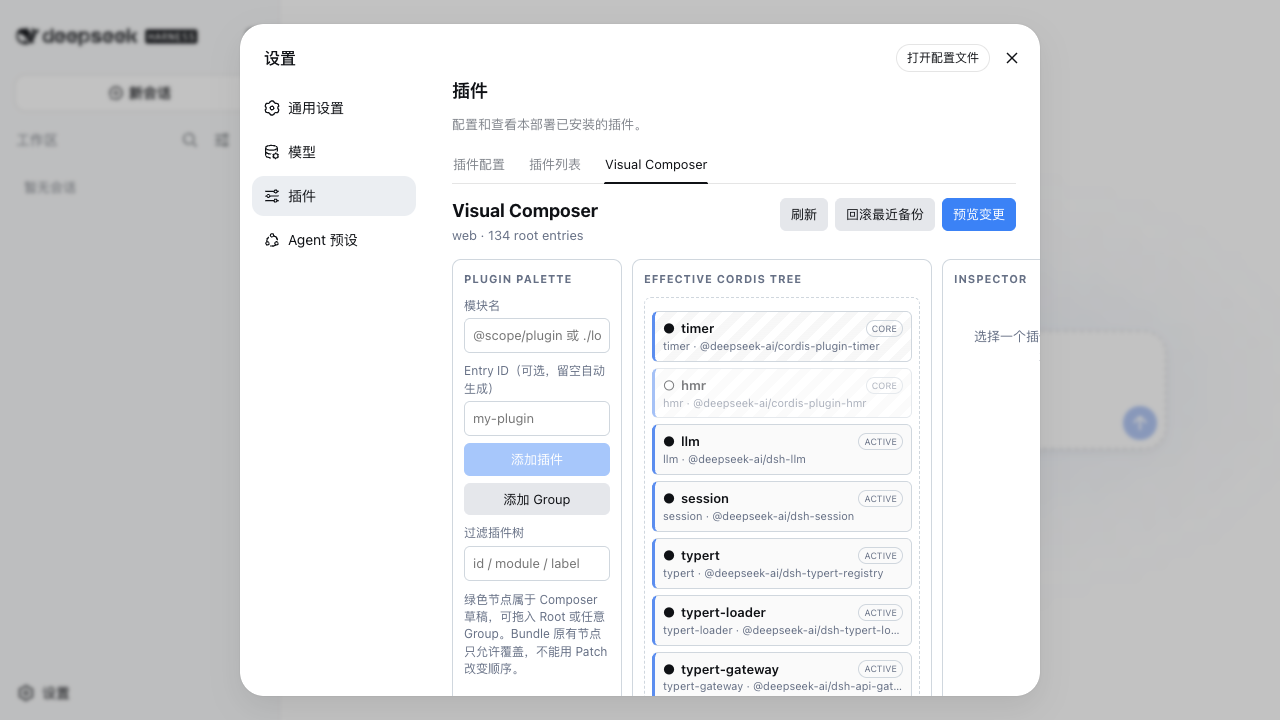Click the send arrow button in background

1140,422
